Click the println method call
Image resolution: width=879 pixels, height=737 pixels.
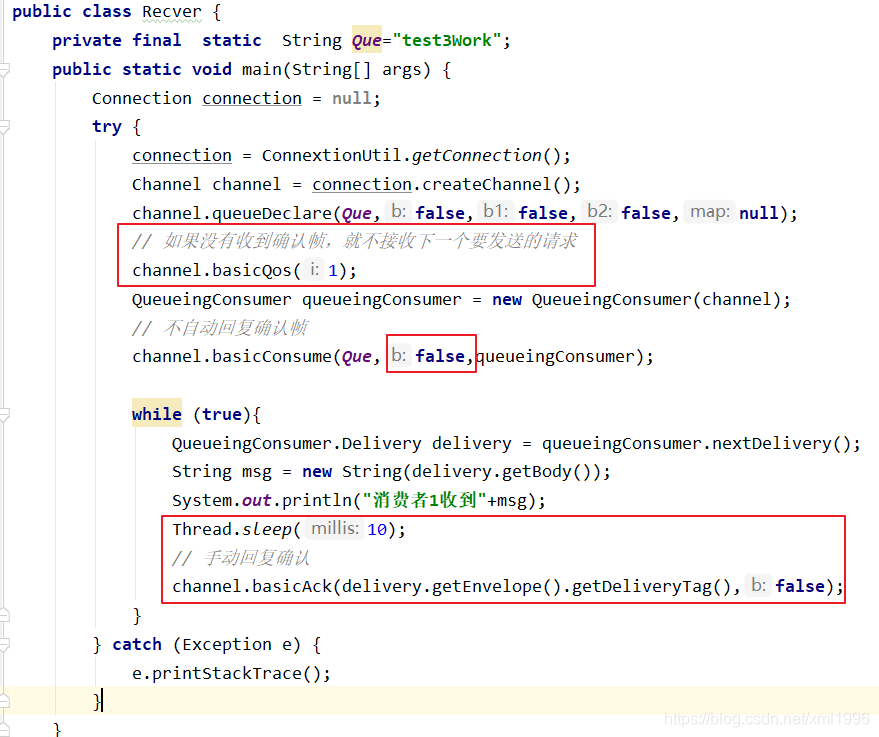[x=317, y=500]
